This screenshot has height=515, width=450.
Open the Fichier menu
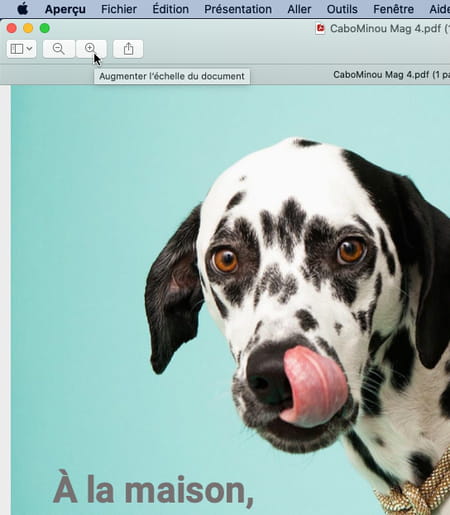[x=119, y=9]
